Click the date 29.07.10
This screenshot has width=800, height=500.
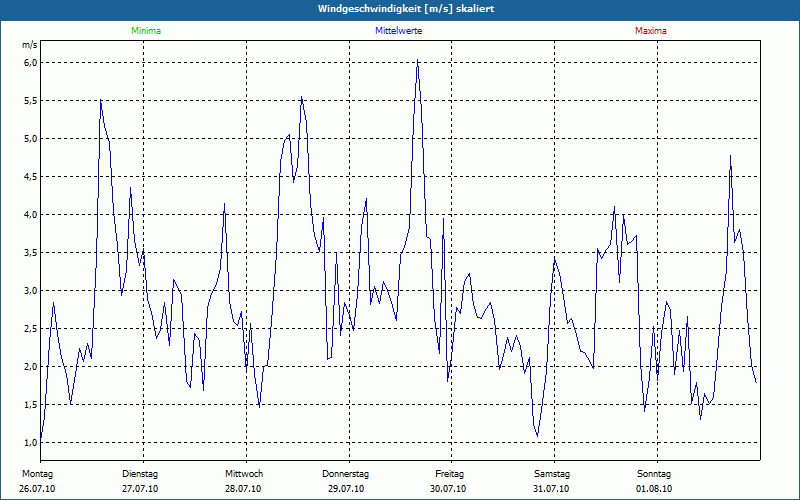(346, 489)
